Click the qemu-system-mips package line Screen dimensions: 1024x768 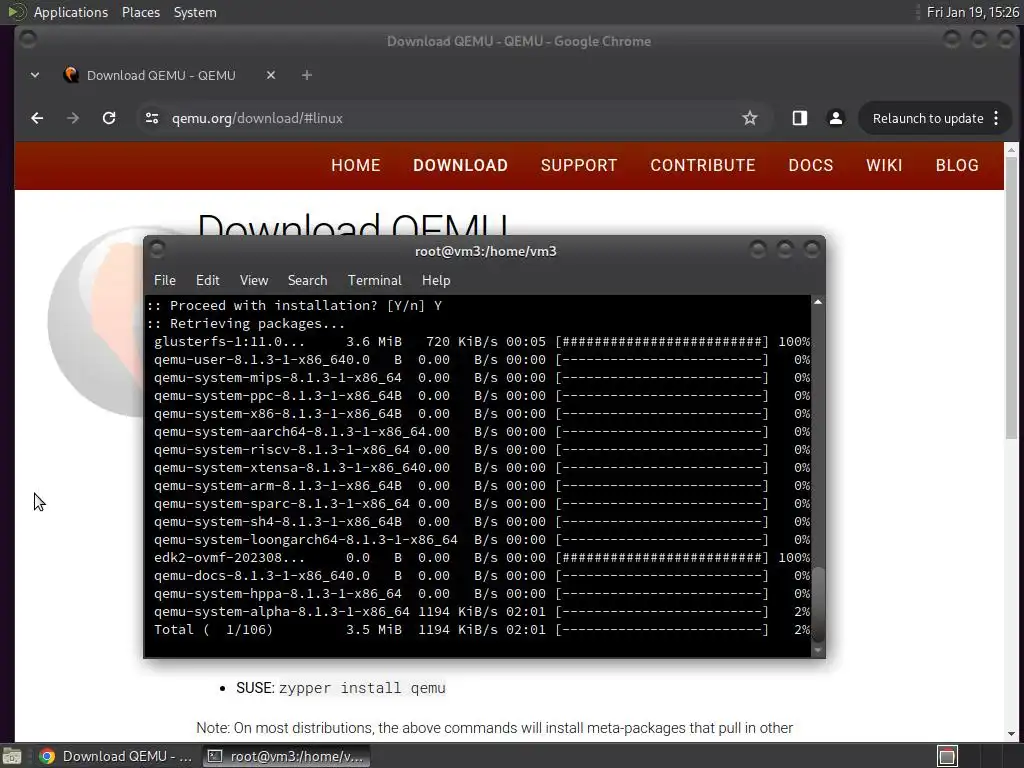482,377
